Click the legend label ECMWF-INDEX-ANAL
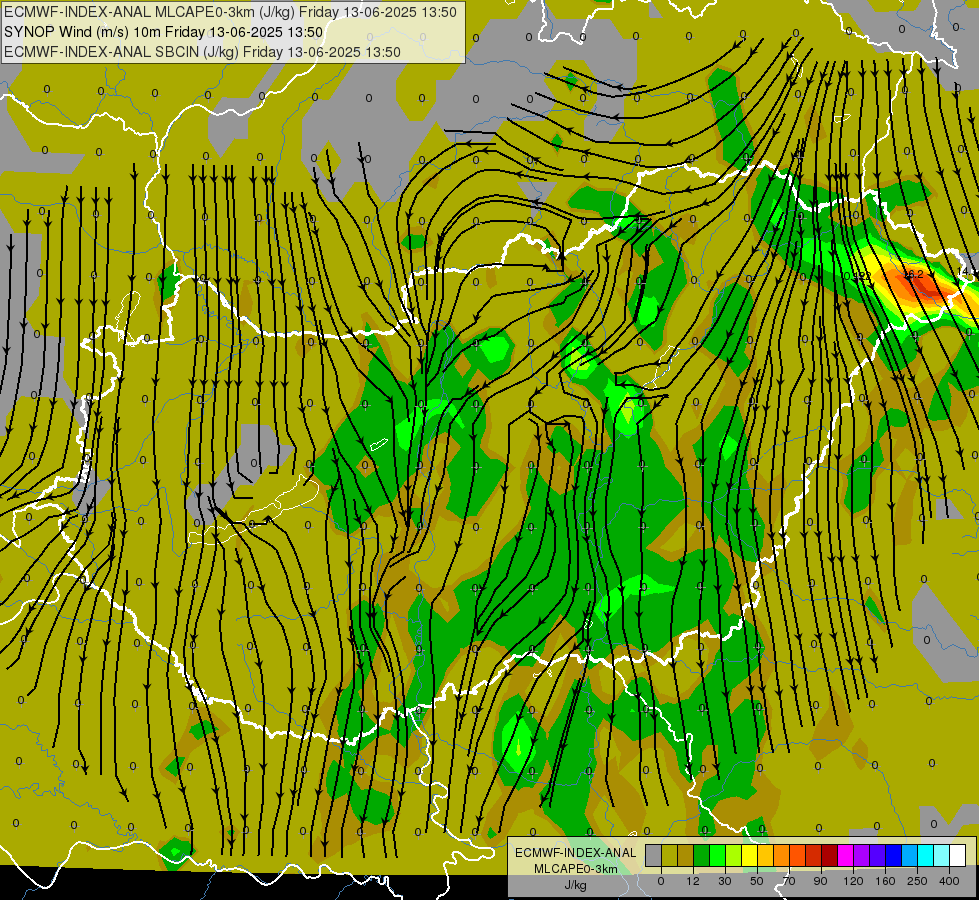979x900 pixels. pyautogui.click(x=576, y=853)
